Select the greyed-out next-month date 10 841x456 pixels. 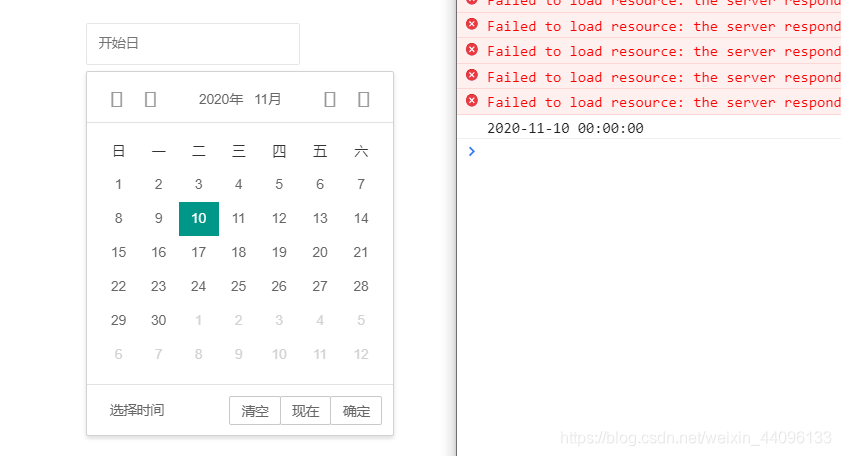pyautogui.click(x=279, y=354)
